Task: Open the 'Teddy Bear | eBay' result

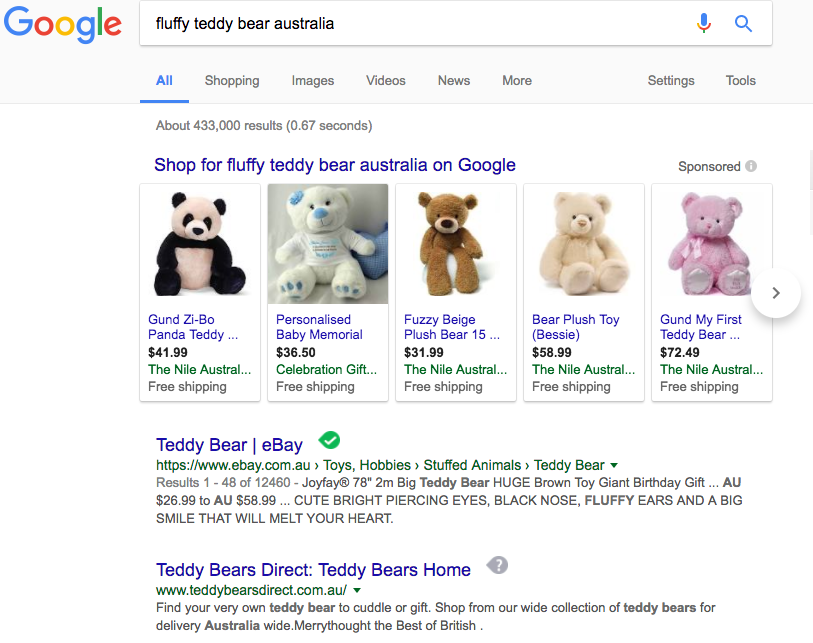Action: click(x=229, y=445)
